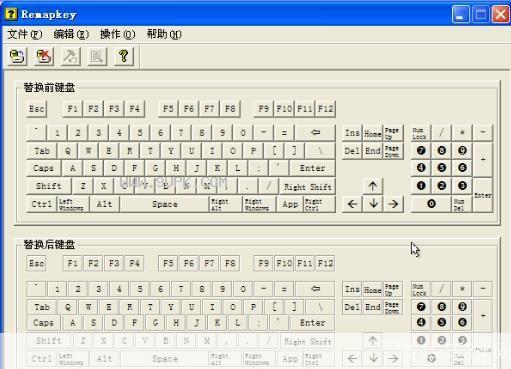Open the 操作(O) menu
Image resolution: width=511 pixels, height=369 pixels.
click(117, 34)
